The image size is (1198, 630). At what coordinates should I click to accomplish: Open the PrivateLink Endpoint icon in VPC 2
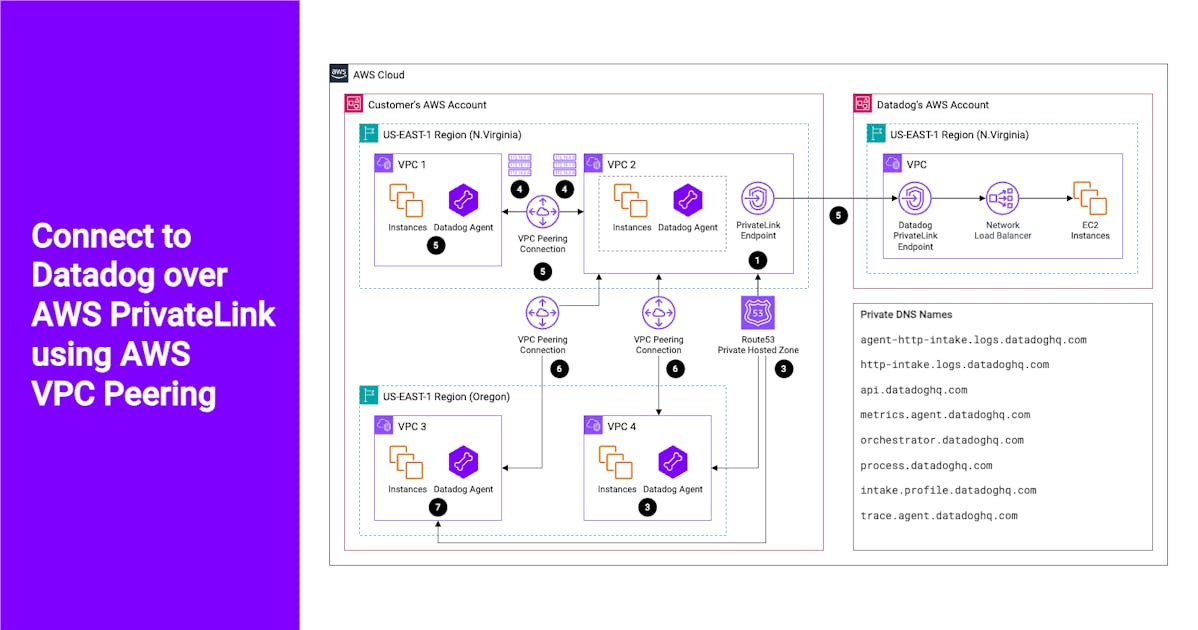758,200
